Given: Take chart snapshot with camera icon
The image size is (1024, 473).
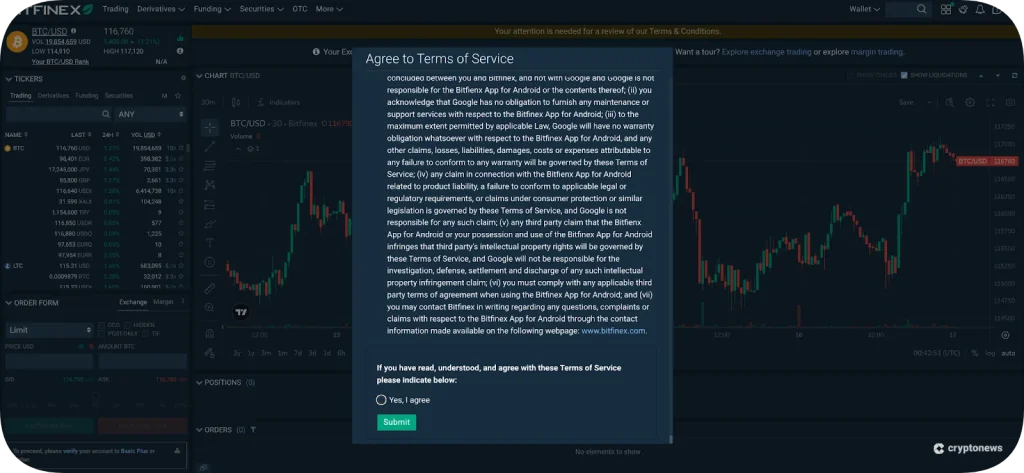Looking at the screenshot, I should point(1008,102).
